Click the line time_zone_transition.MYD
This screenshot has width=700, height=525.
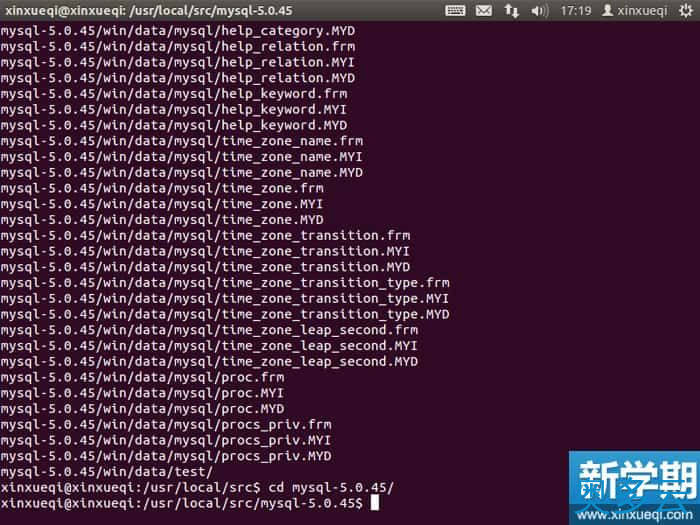click(x=205, y=267)
